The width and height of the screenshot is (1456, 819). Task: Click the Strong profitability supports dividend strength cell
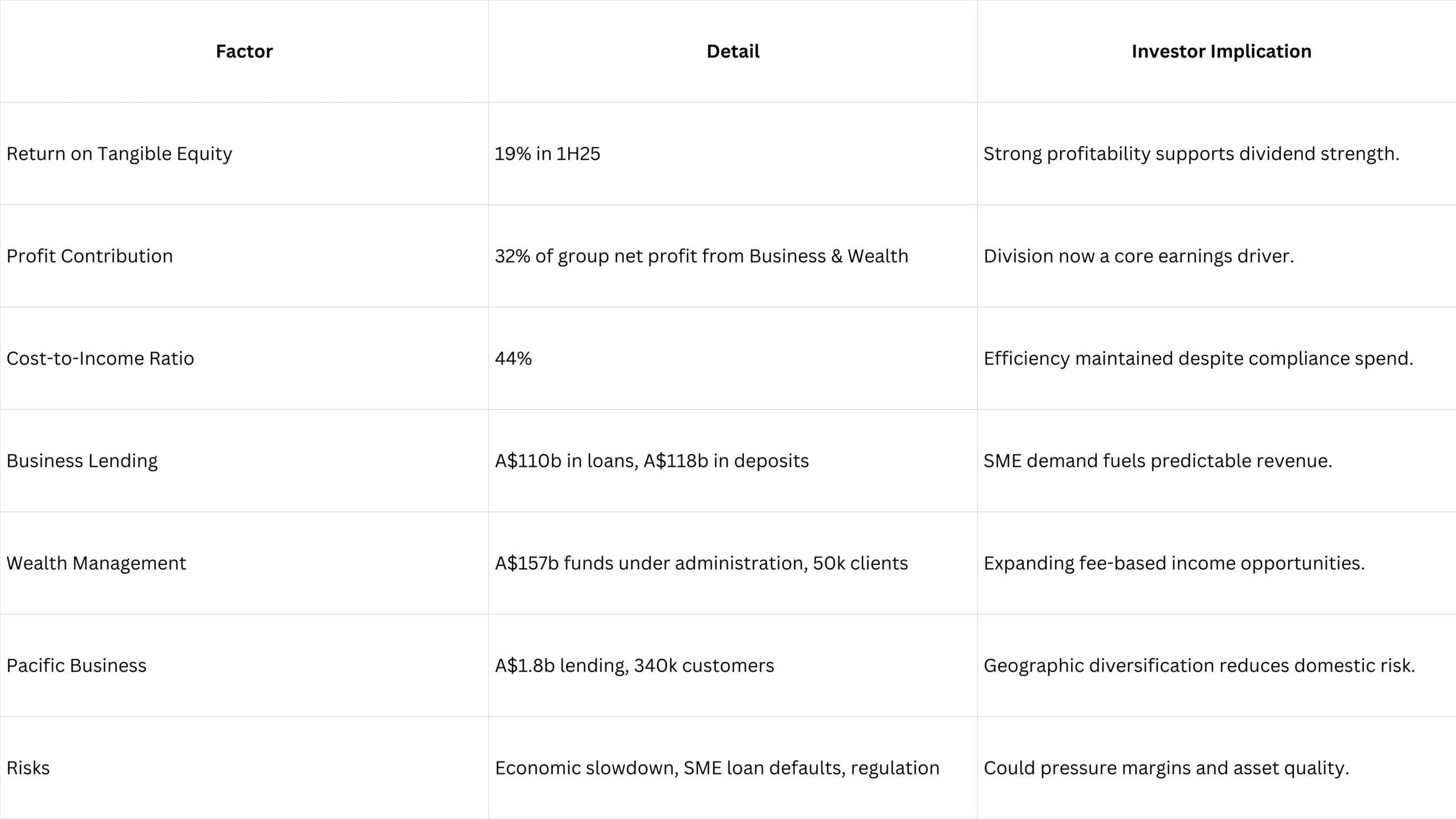tap(1191, 154)
